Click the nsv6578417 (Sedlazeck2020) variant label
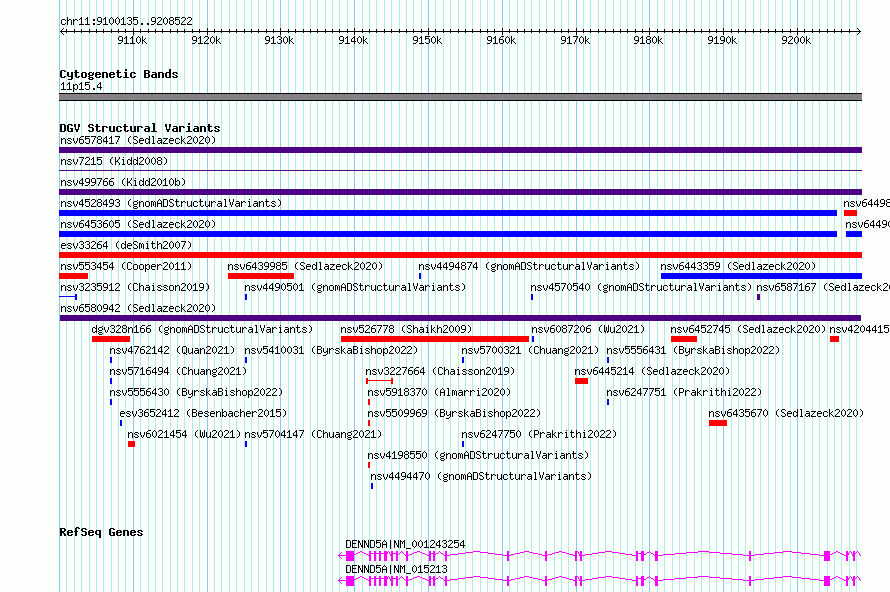 click(x=138, y=140)
